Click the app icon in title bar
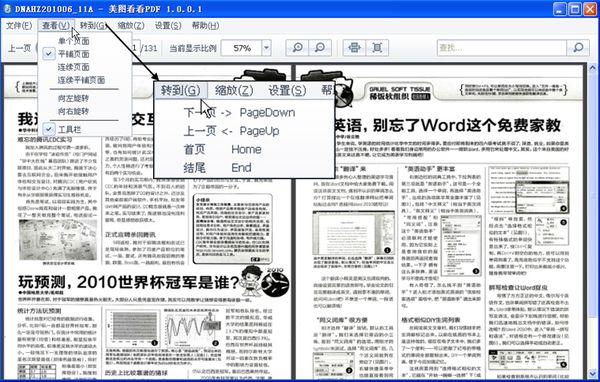Image resolution: width=600 pixels, height=382 pixels. click(x=7, y=8)
